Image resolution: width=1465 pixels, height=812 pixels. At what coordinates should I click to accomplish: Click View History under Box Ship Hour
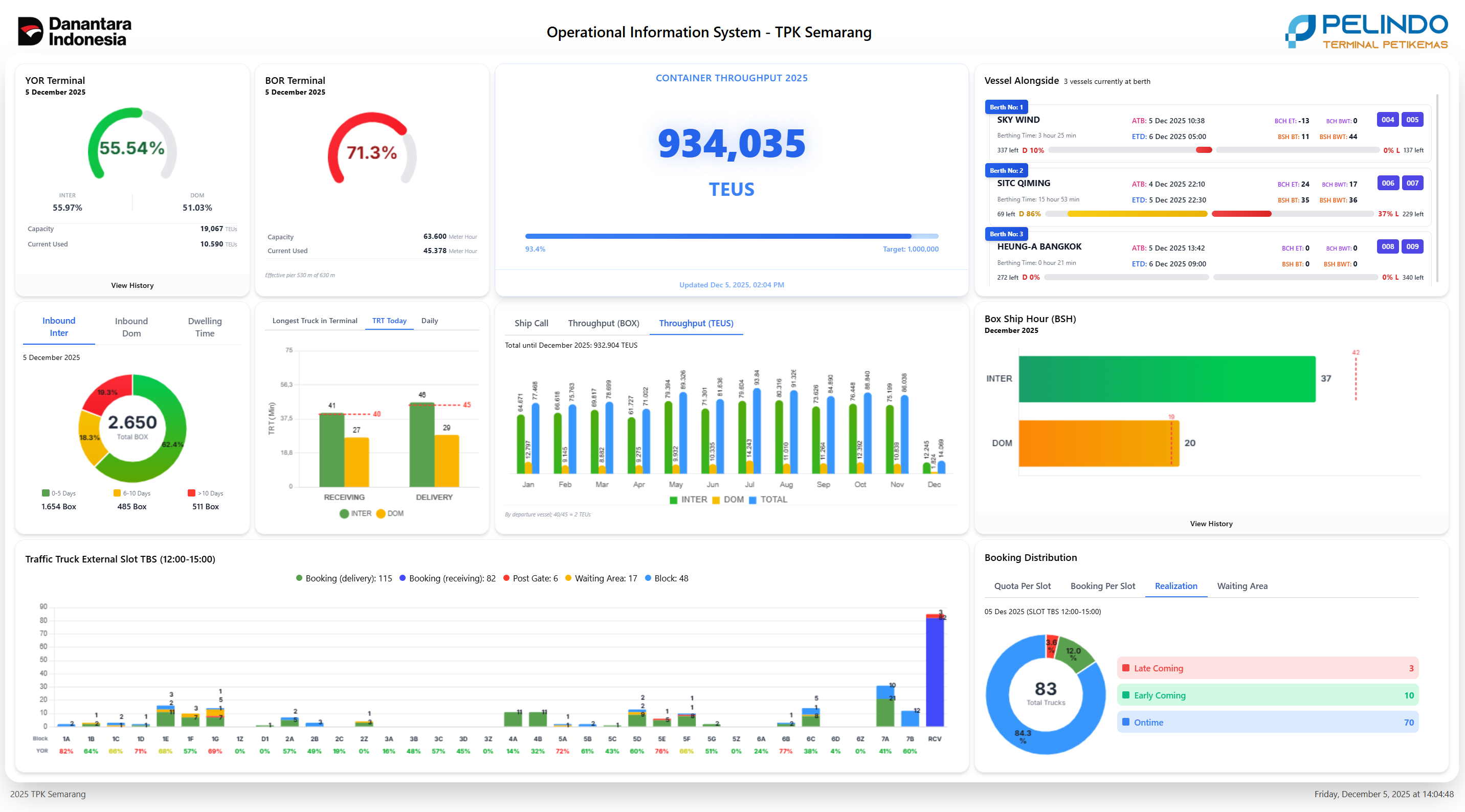tap(1211, 524)
